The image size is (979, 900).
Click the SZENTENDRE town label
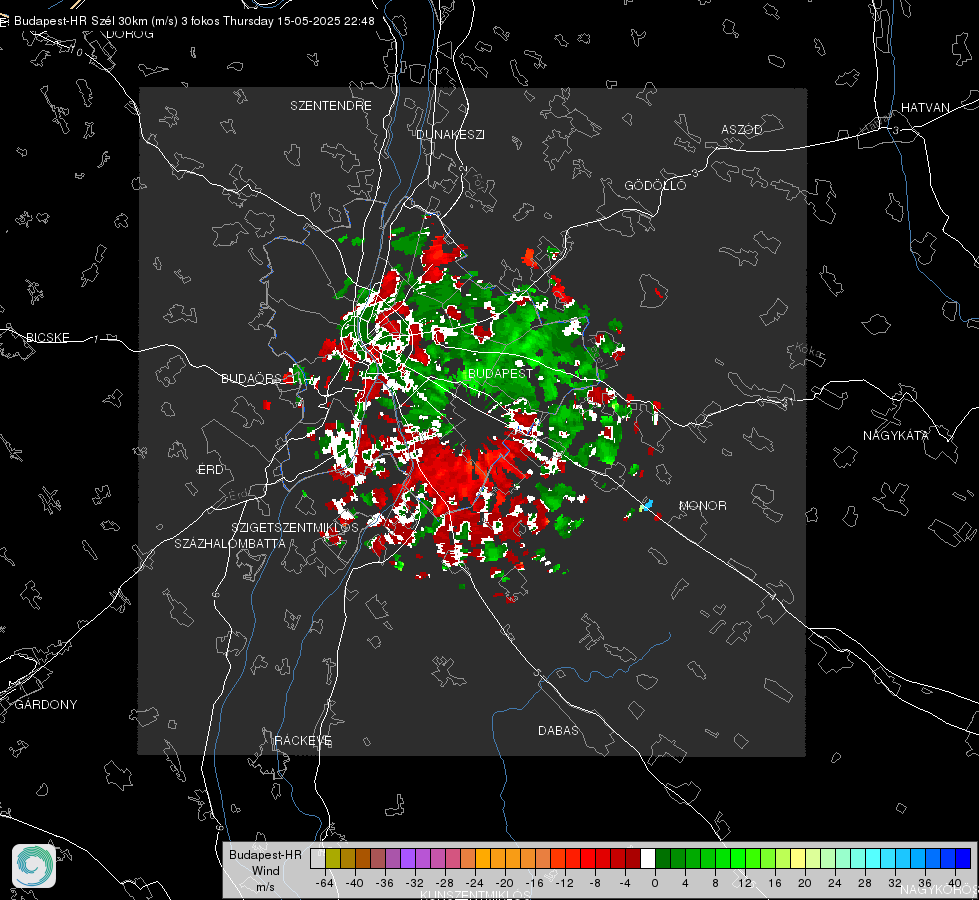coord(331,106)
